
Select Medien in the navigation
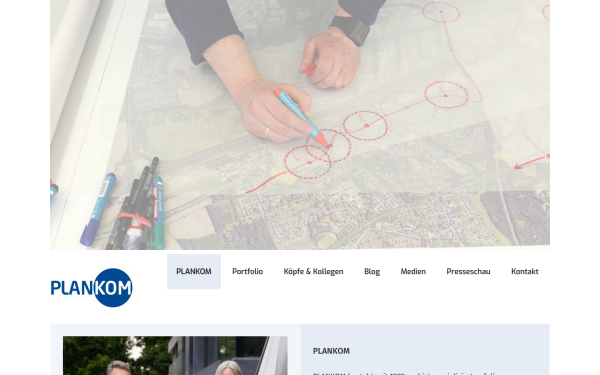(x=413, y=271)
